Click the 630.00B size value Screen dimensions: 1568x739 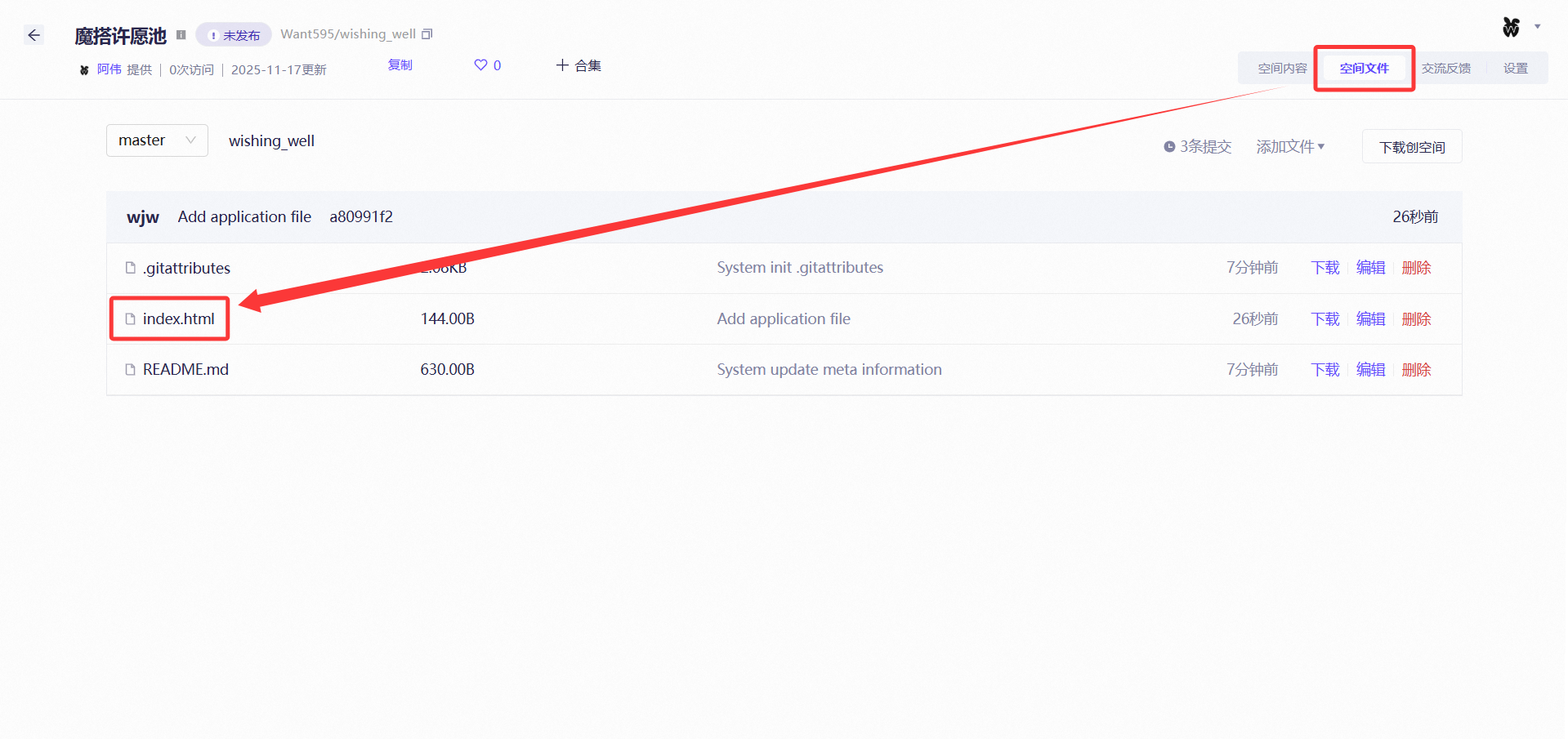coord(448,370)
